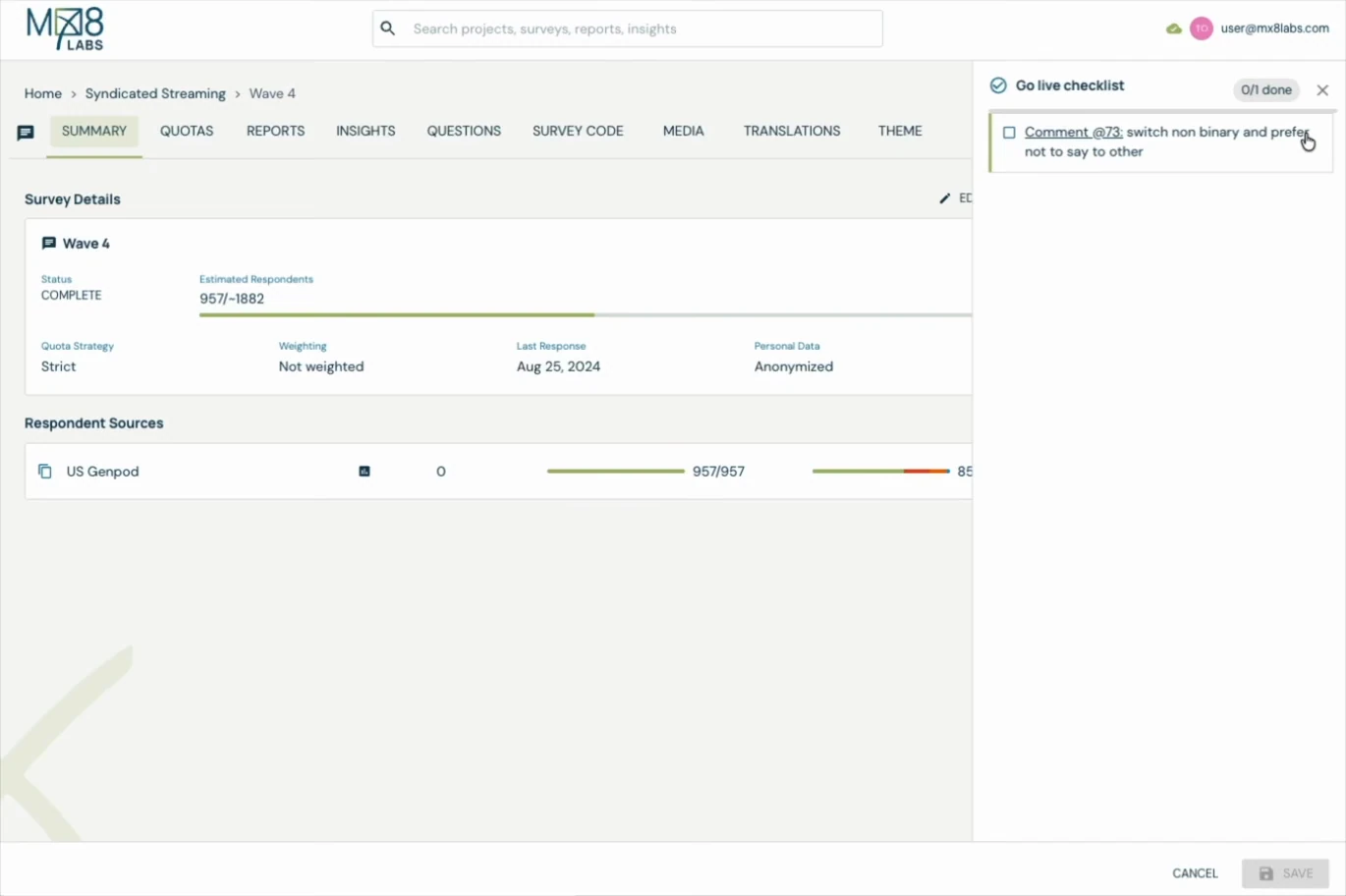Open the pink user avatar menu
1346x896 pixels.
[1201, 28]
